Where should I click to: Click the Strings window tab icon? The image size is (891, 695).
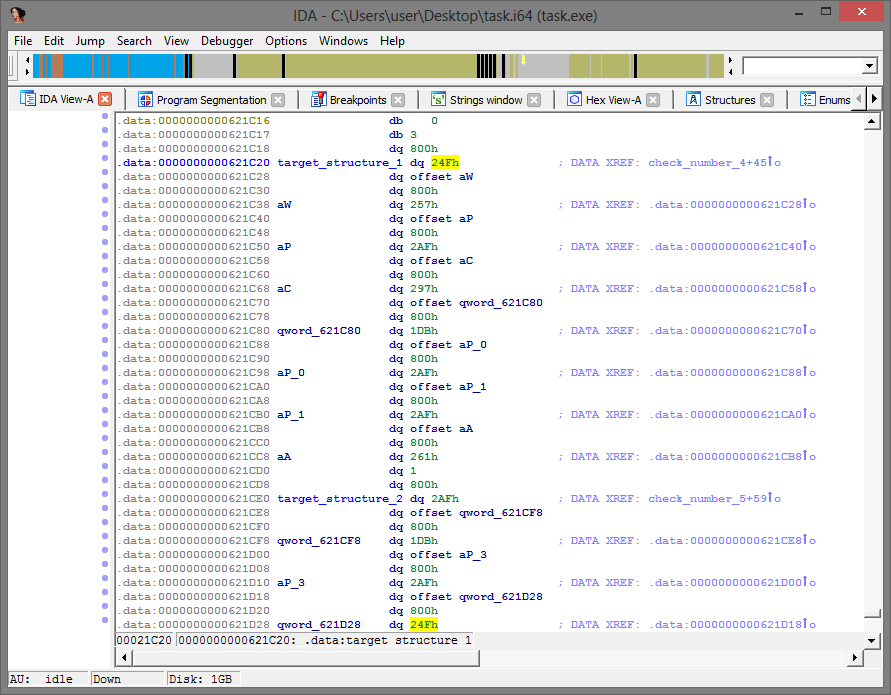438,100
